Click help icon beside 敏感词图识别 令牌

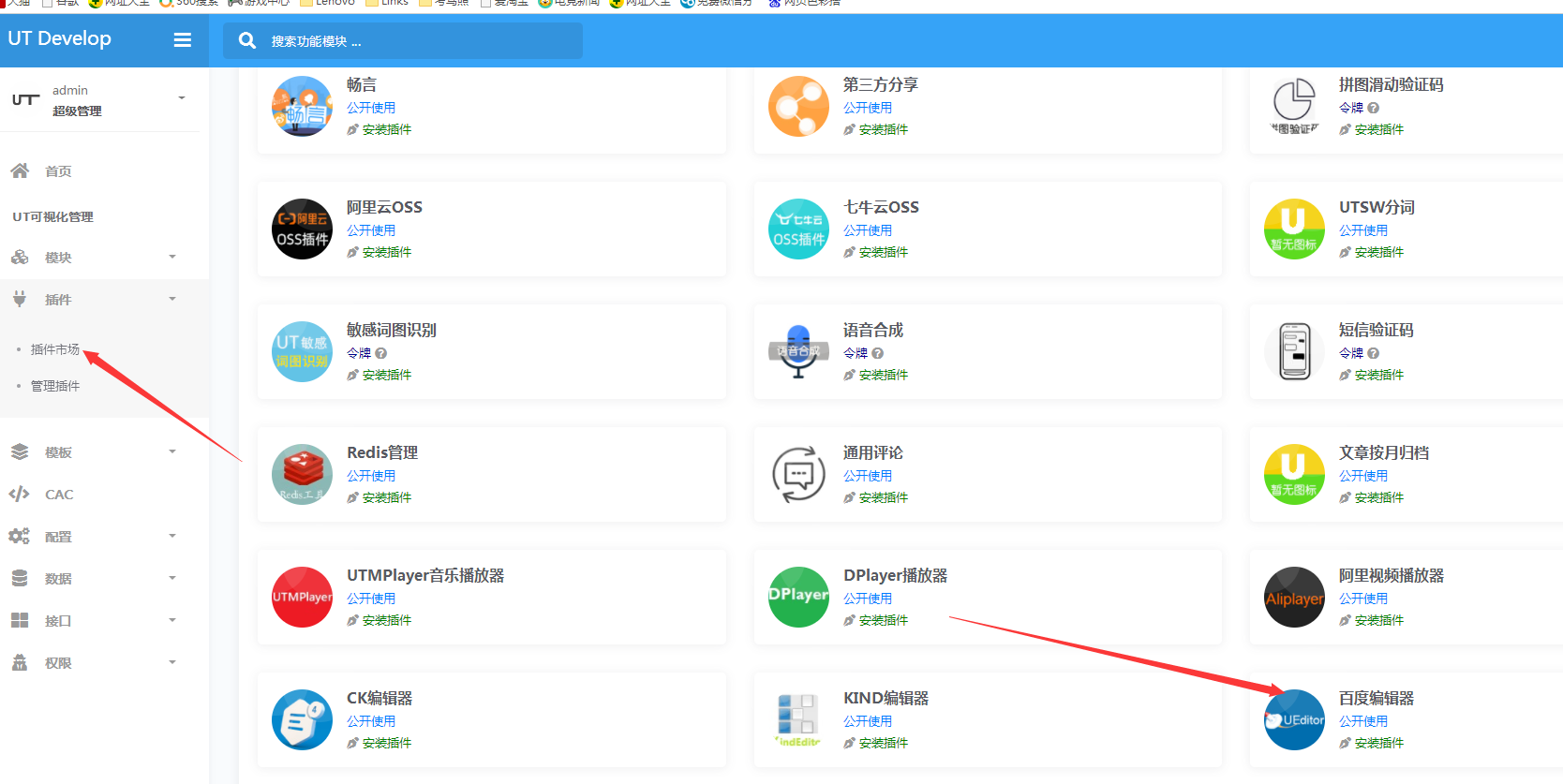(381, 353)
